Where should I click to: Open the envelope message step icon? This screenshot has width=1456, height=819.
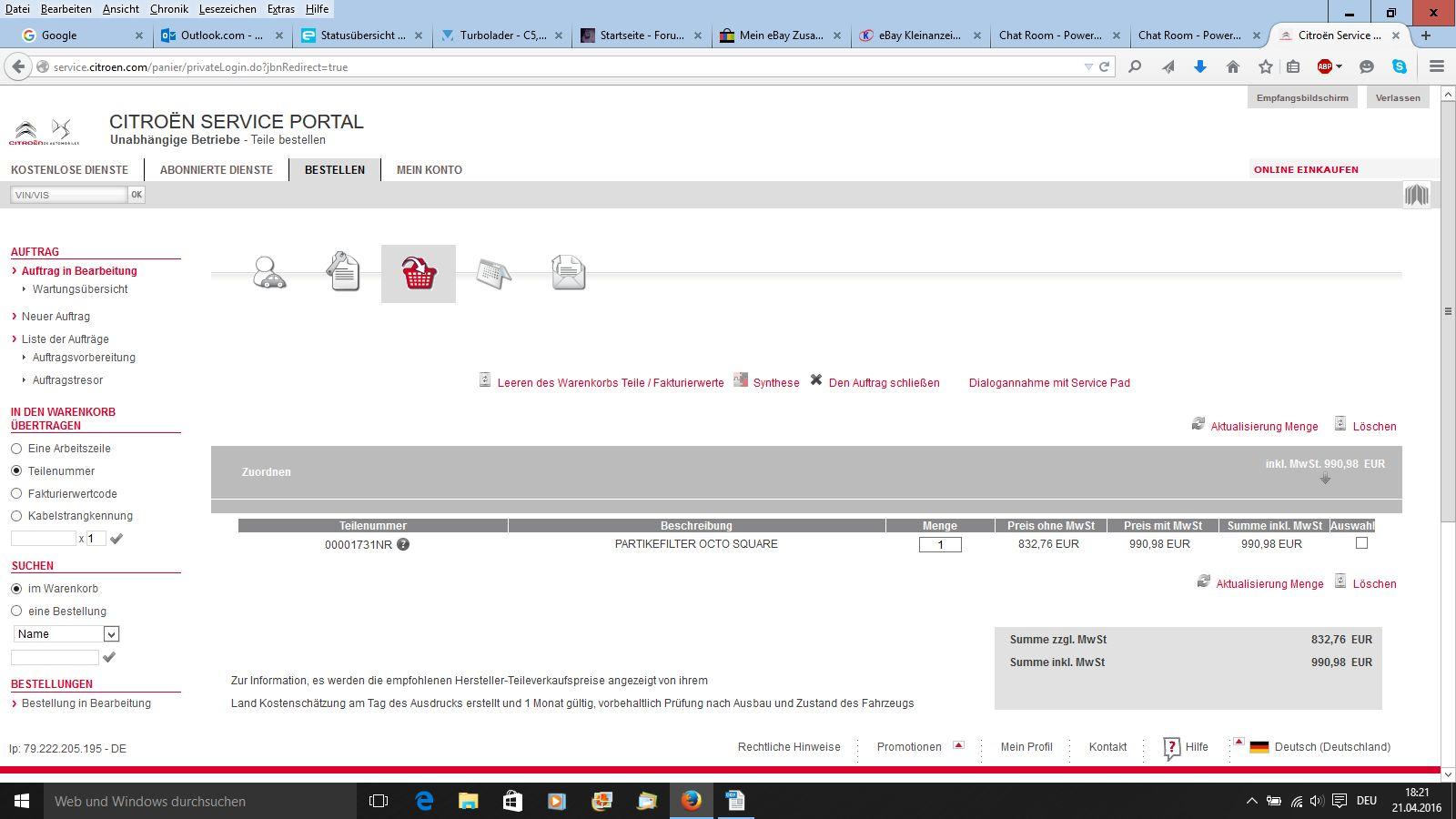[568, 273]
